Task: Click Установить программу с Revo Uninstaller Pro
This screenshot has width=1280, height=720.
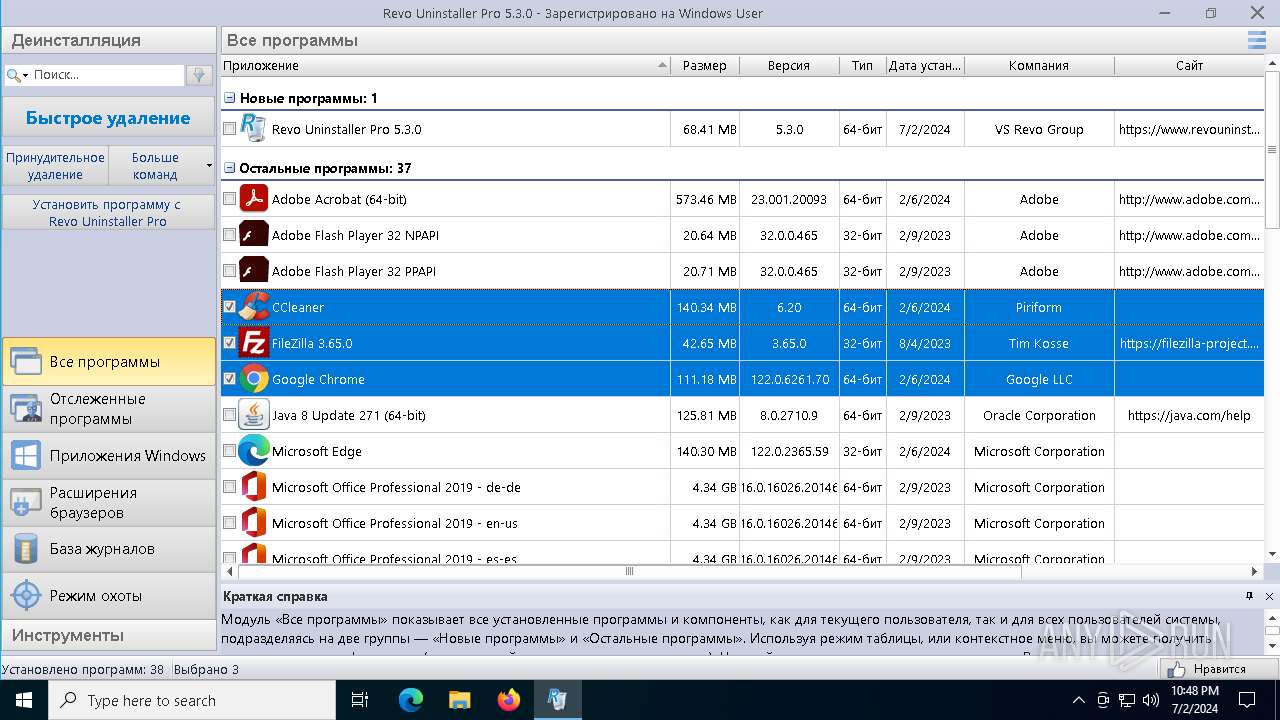Action: (108, 213)
